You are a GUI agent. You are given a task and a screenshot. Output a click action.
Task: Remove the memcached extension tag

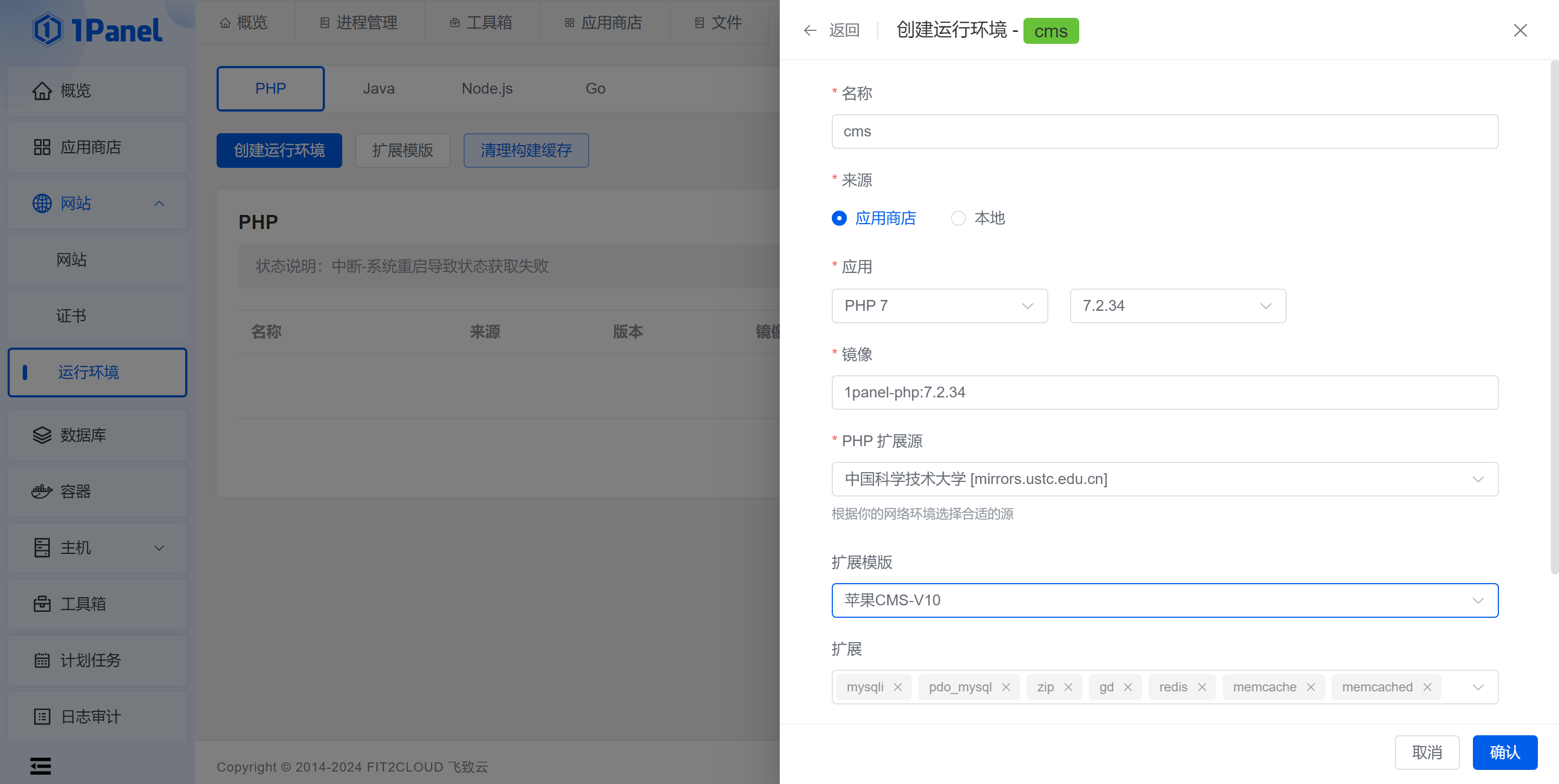point(1427,687)
